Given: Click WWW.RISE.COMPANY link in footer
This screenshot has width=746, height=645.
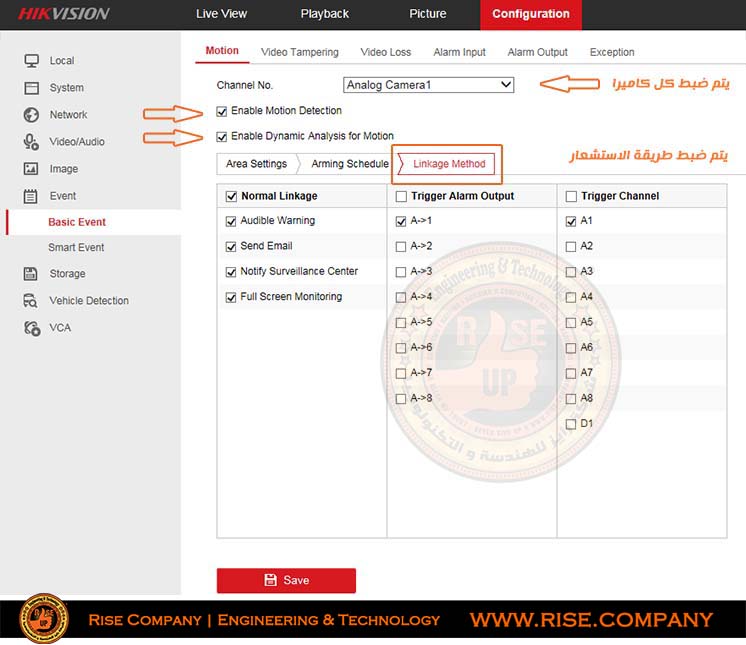Looking at the screenshot, I should coord(591,619).
